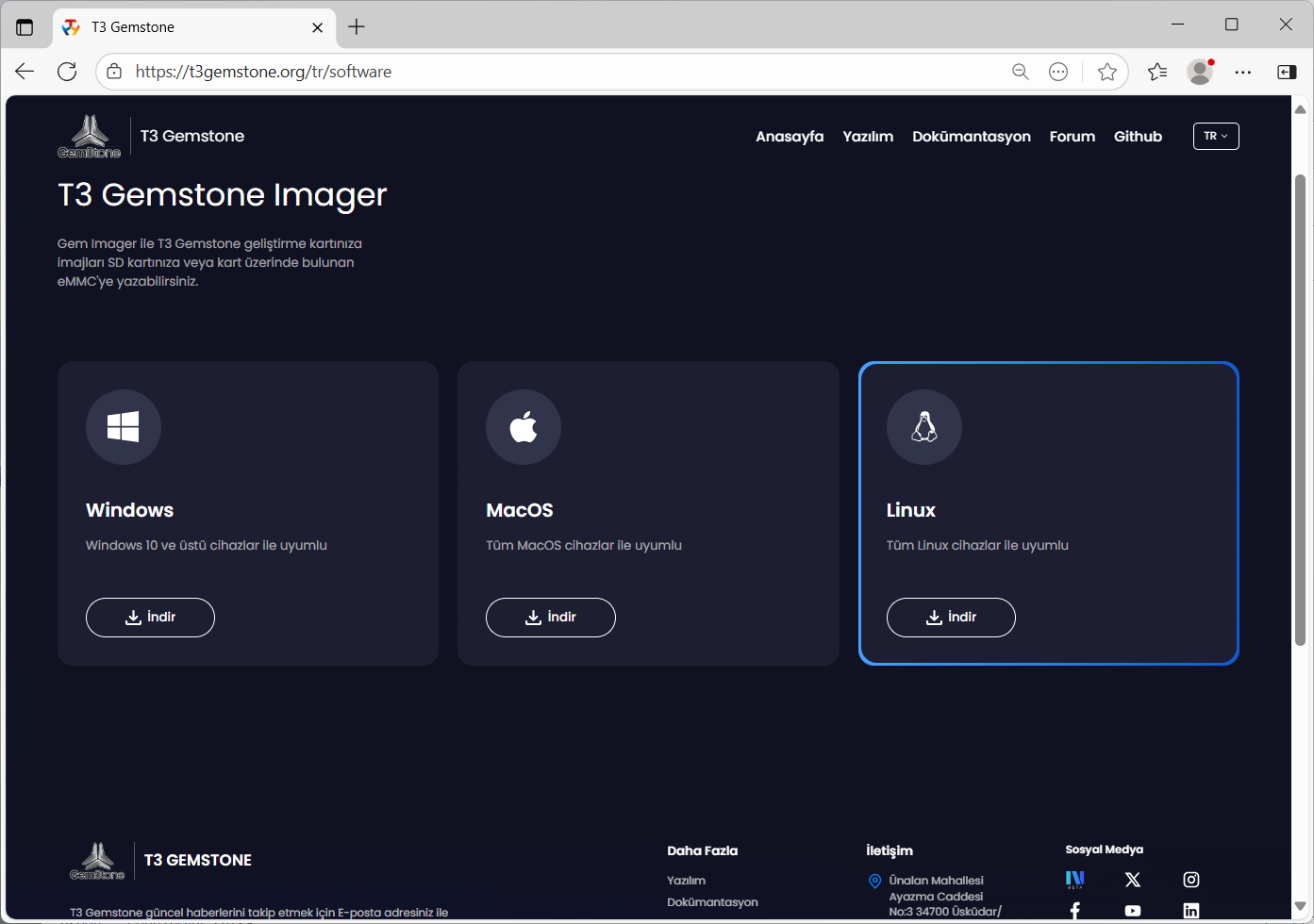Click the location pin icon in İletişim
This screenshot has height=924, width=1314.
tap(874, 882)
